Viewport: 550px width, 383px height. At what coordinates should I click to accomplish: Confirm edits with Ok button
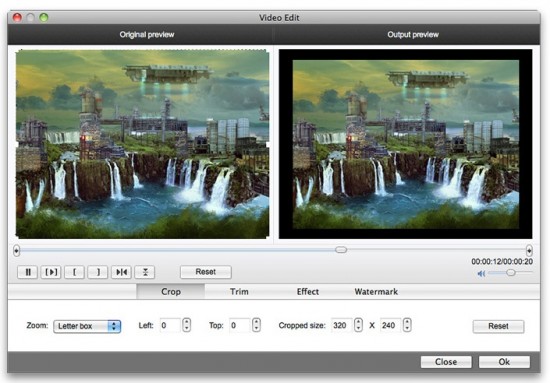coord(504,362)
